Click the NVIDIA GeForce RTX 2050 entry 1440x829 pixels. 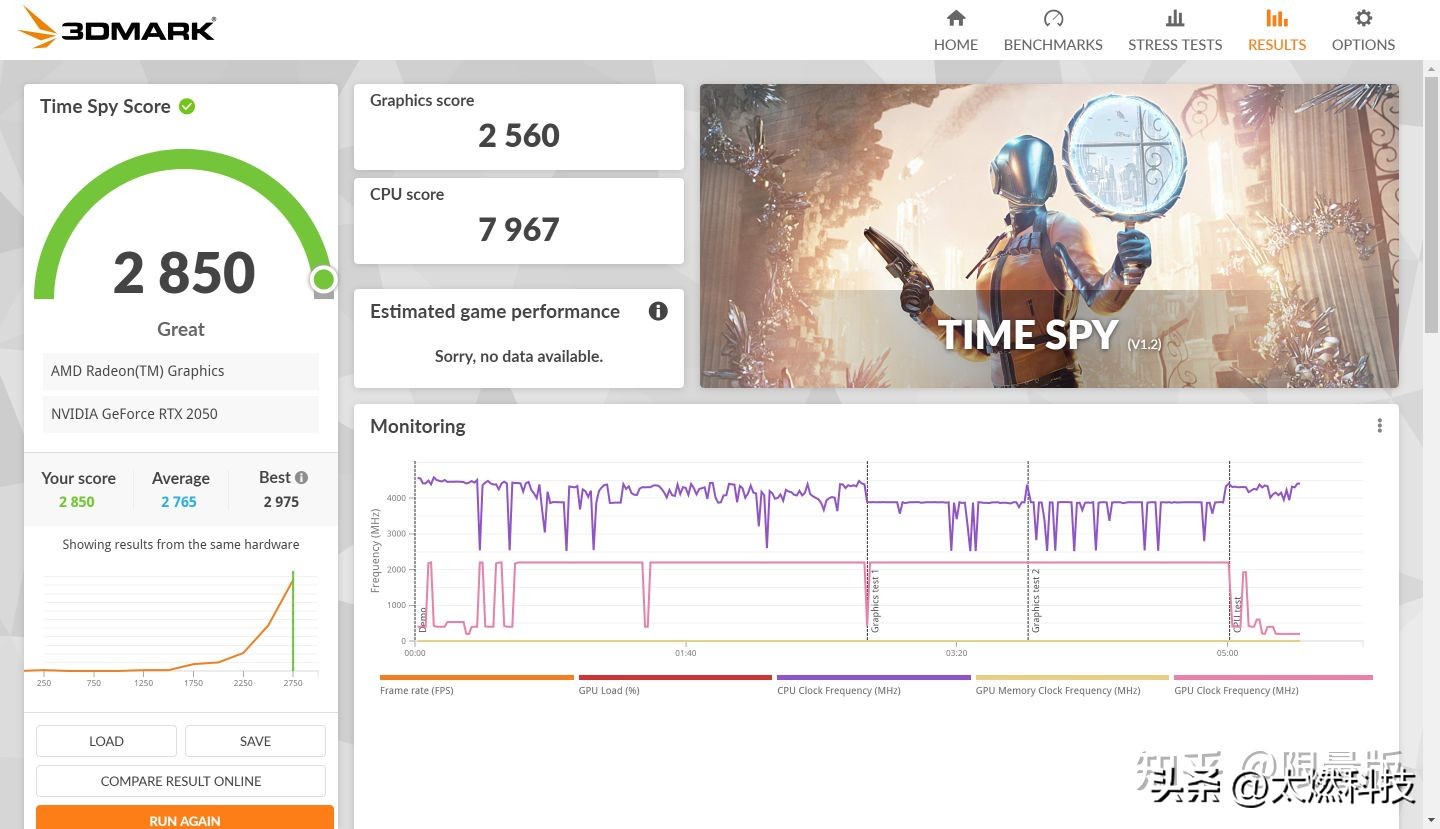click(x=181, y=414)
